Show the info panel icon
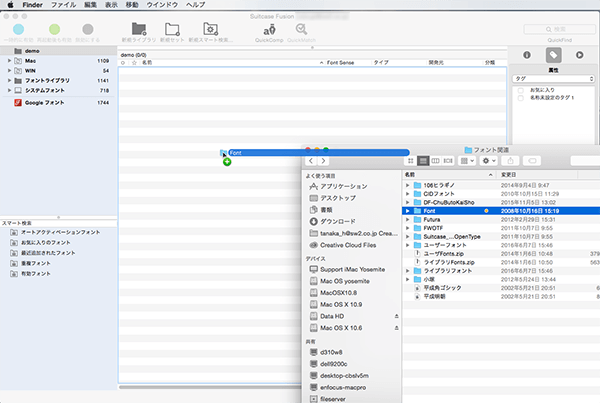The width and height of the screenshot is (600, 403). pyautogui.click(x=527, y=55)
